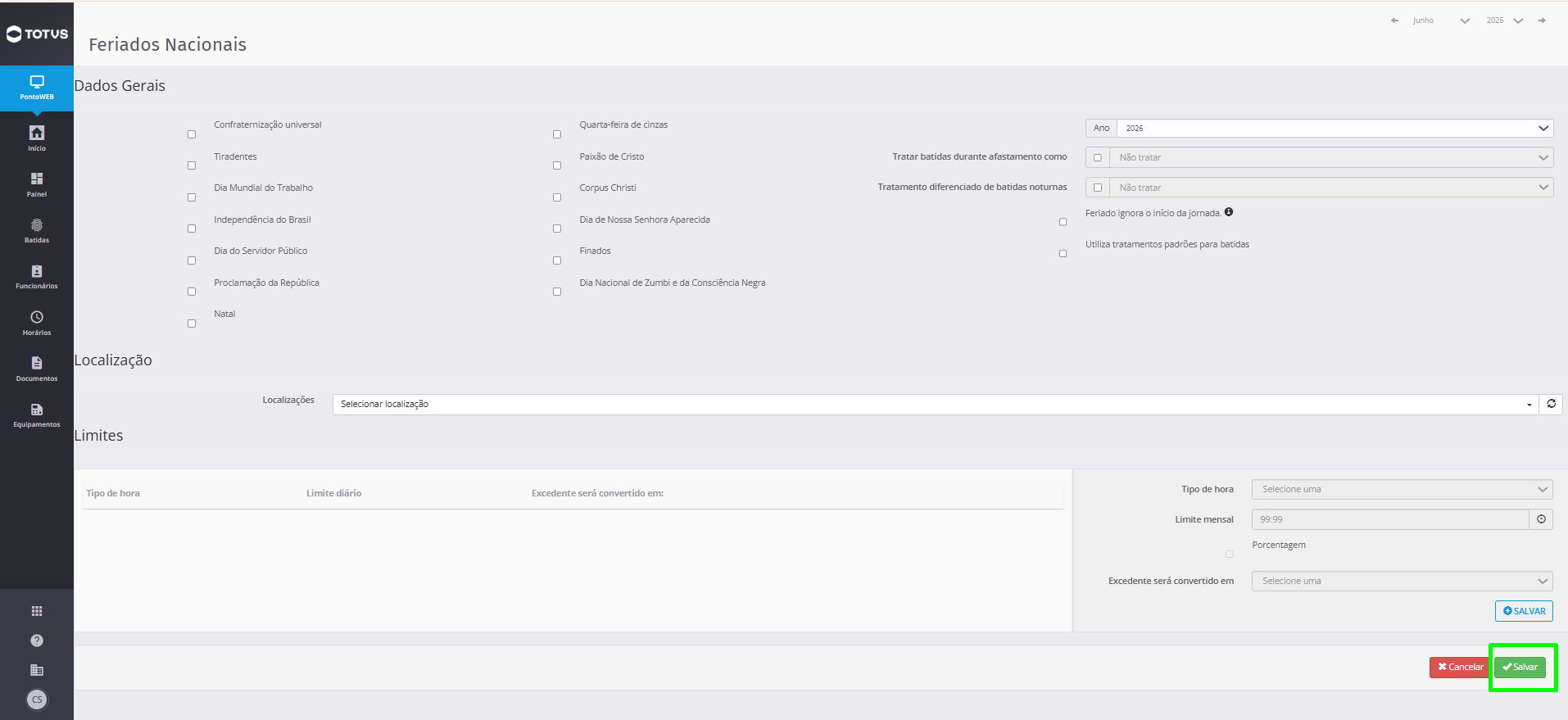Open the CS user avatar
Image resolution: width=1568 pixels, height=720 pixels.
[37, 700]
